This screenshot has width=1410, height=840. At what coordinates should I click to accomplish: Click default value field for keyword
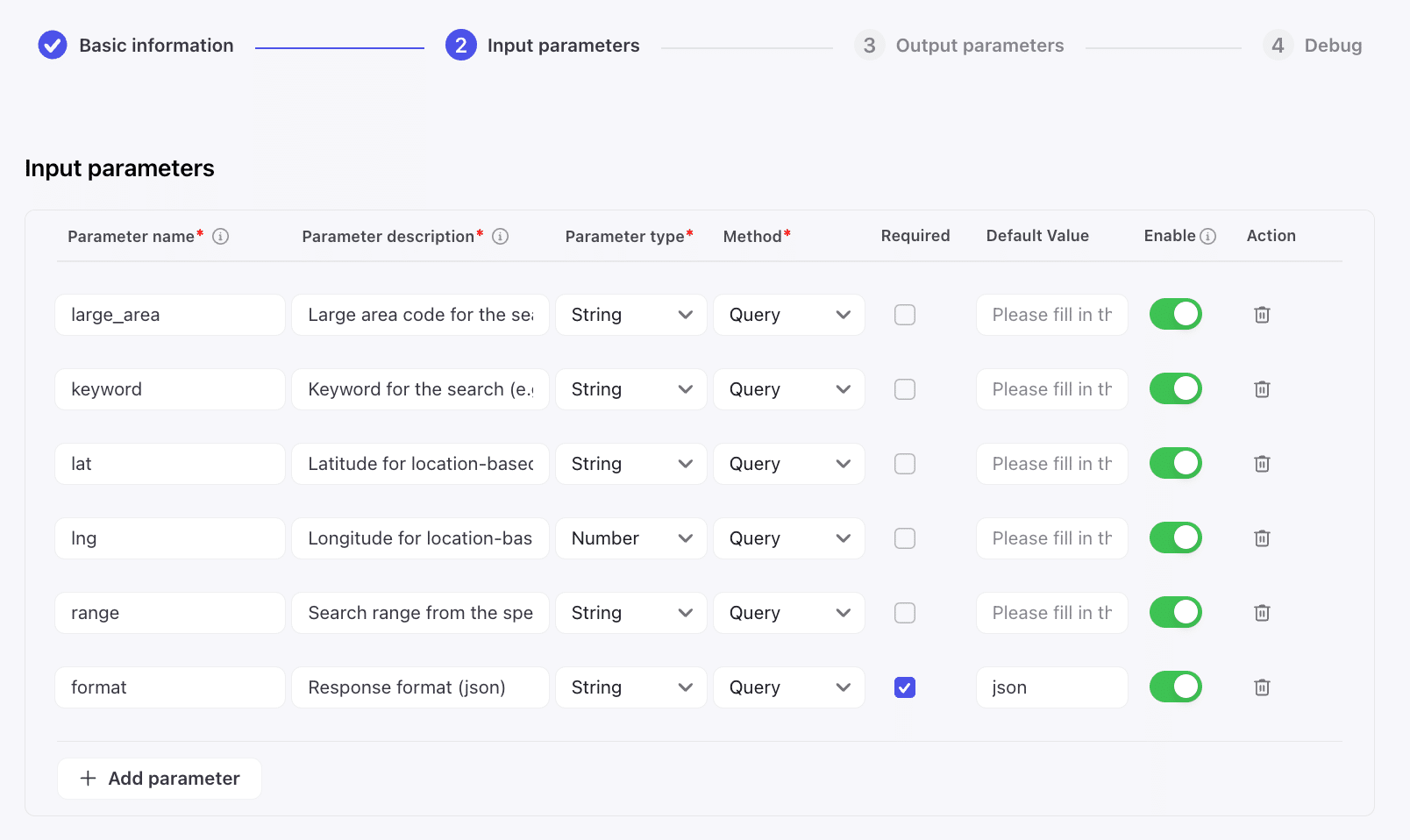pyautogui.click(x=1051, y=389)
